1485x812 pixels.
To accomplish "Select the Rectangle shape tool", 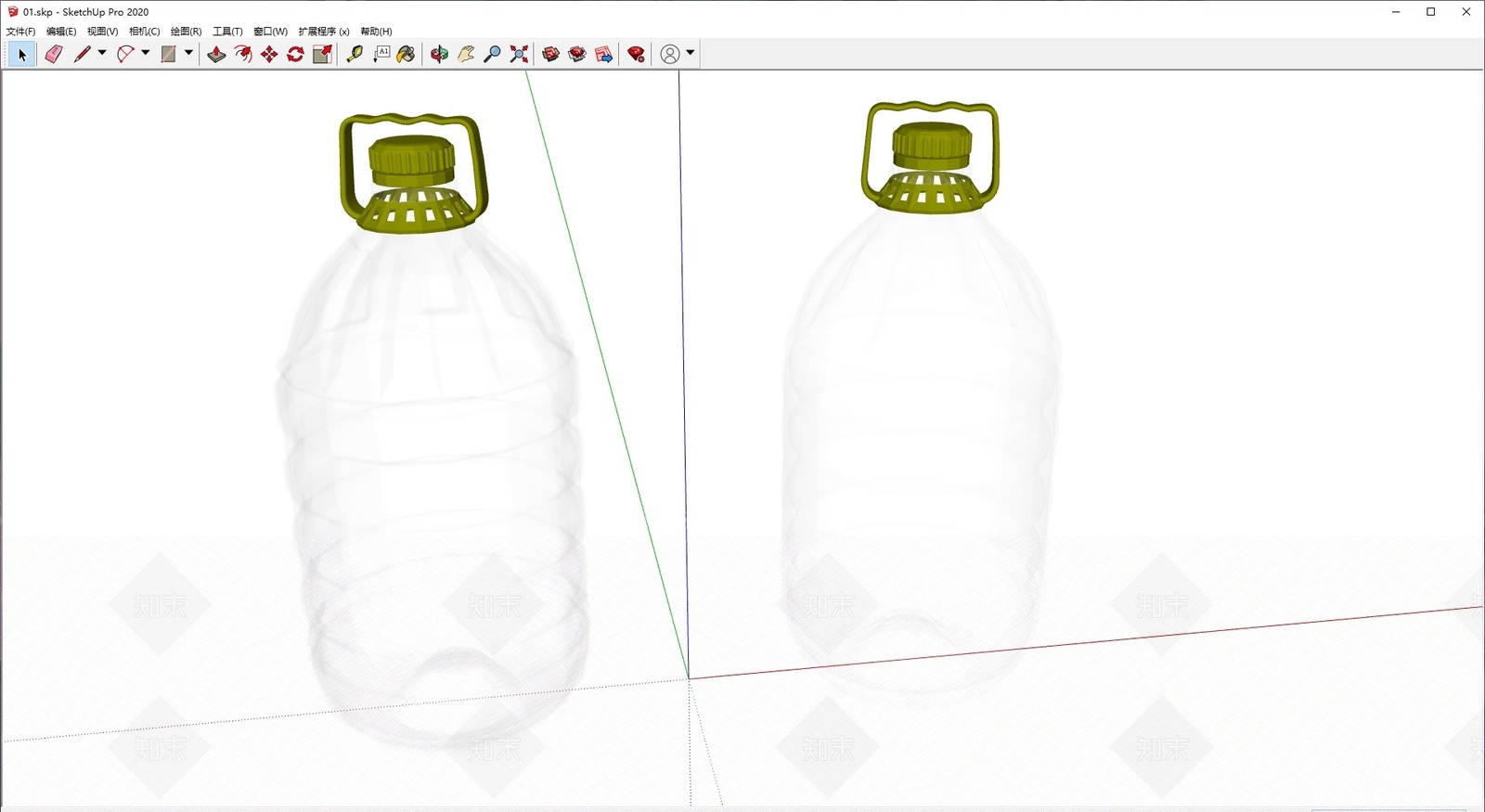I will point(168,55).
